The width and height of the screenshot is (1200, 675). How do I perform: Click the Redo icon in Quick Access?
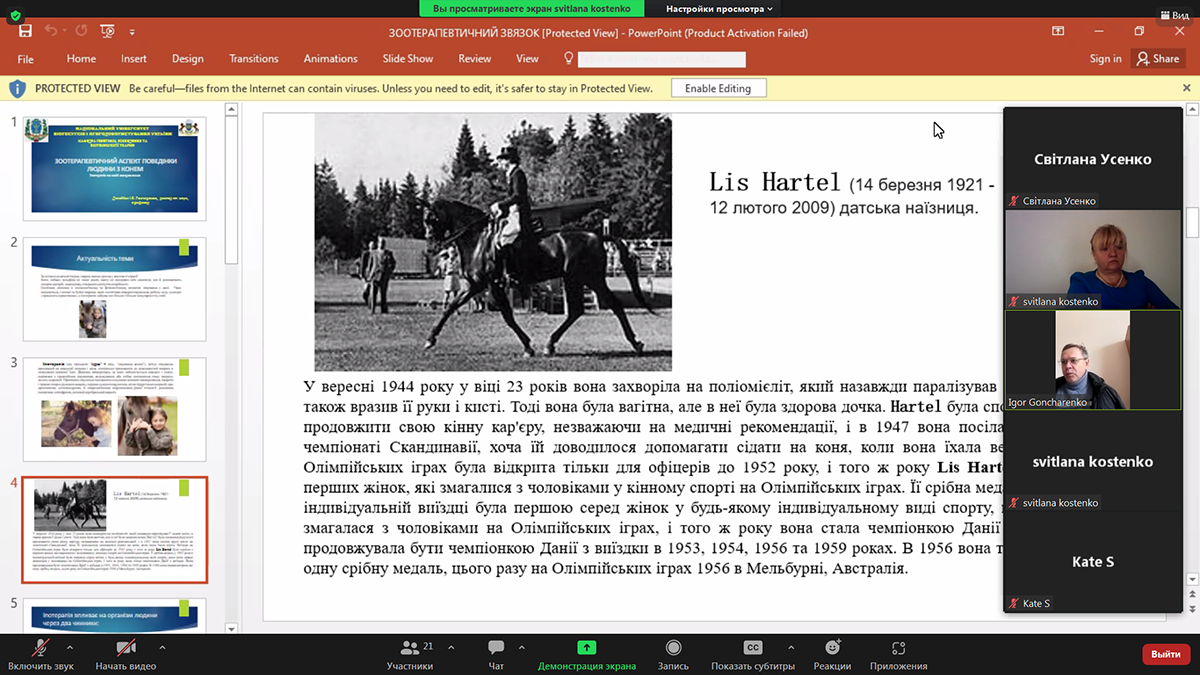(x=80, y=32)
